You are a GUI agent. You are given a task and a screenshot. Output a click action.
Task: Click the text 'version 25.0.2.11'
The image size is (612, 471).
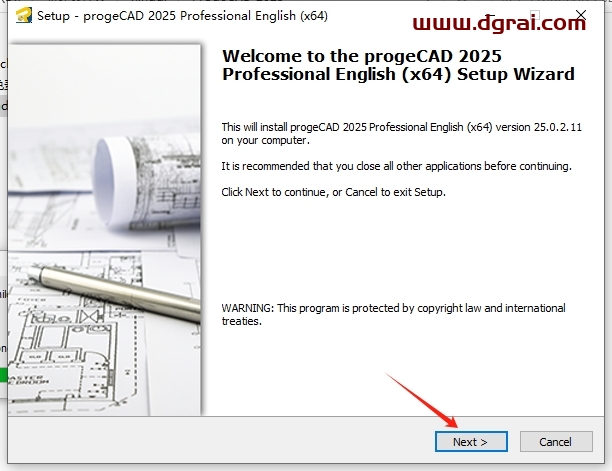(x=539, y=127)
